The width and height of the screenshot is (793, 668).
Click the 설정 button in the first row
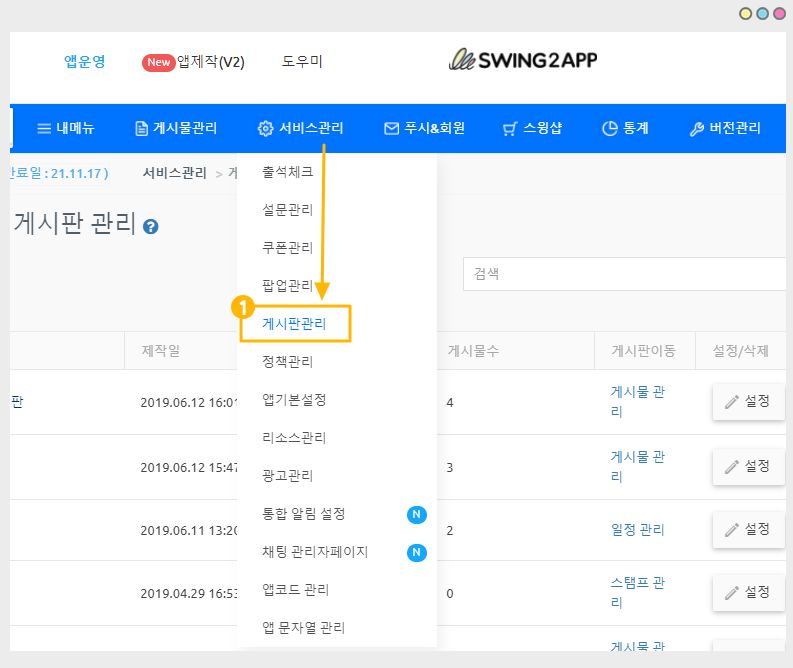coord(748,401)
